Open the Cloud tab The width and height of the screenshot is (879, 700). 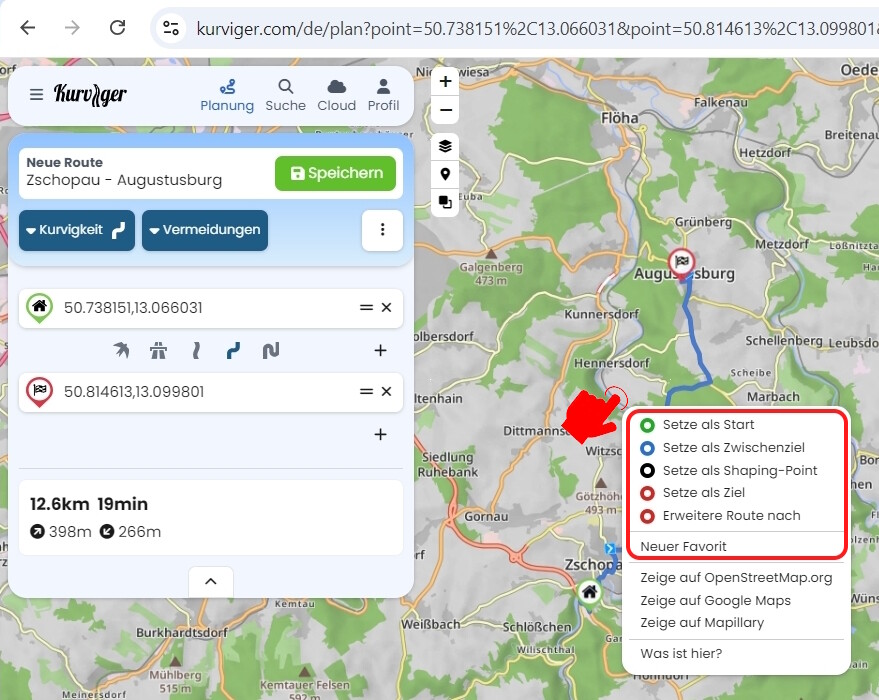click(x=337, y=95)
